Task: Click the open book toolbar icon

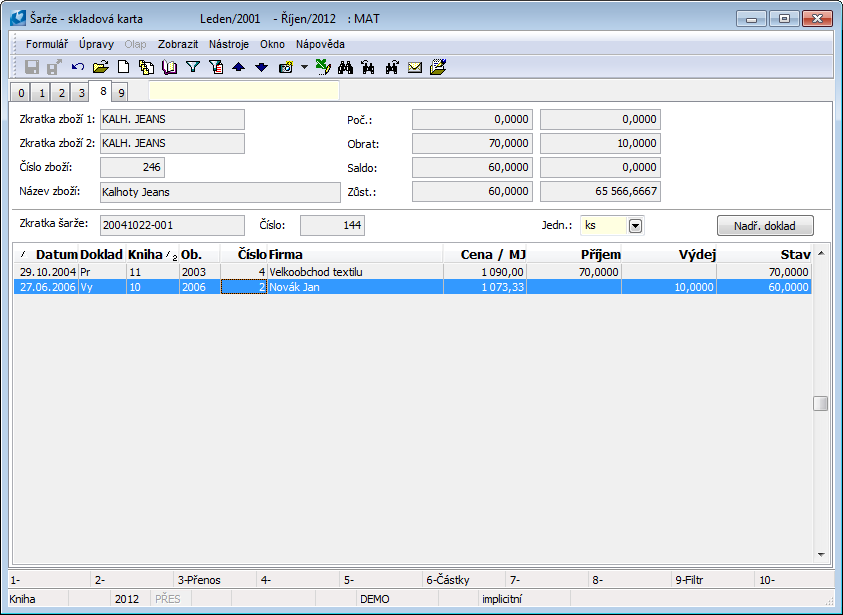Action: [x=169, y=67]
